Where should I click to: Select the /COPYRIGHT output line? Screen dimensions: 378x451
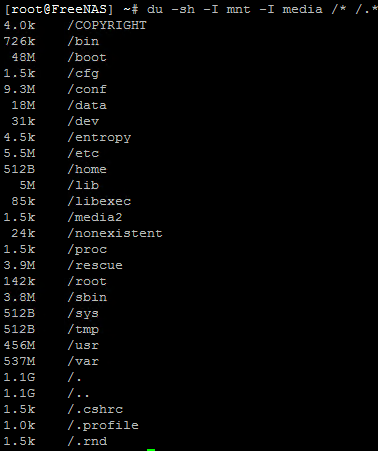tap(75, 26)
